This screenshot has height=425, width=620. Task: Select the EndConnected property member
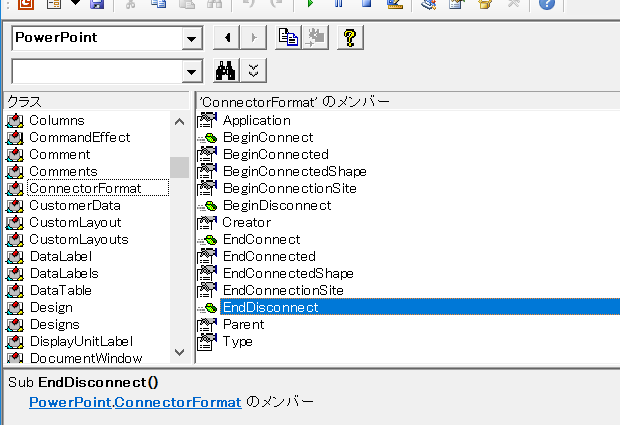pyautogui.click(x=269, y=257)
